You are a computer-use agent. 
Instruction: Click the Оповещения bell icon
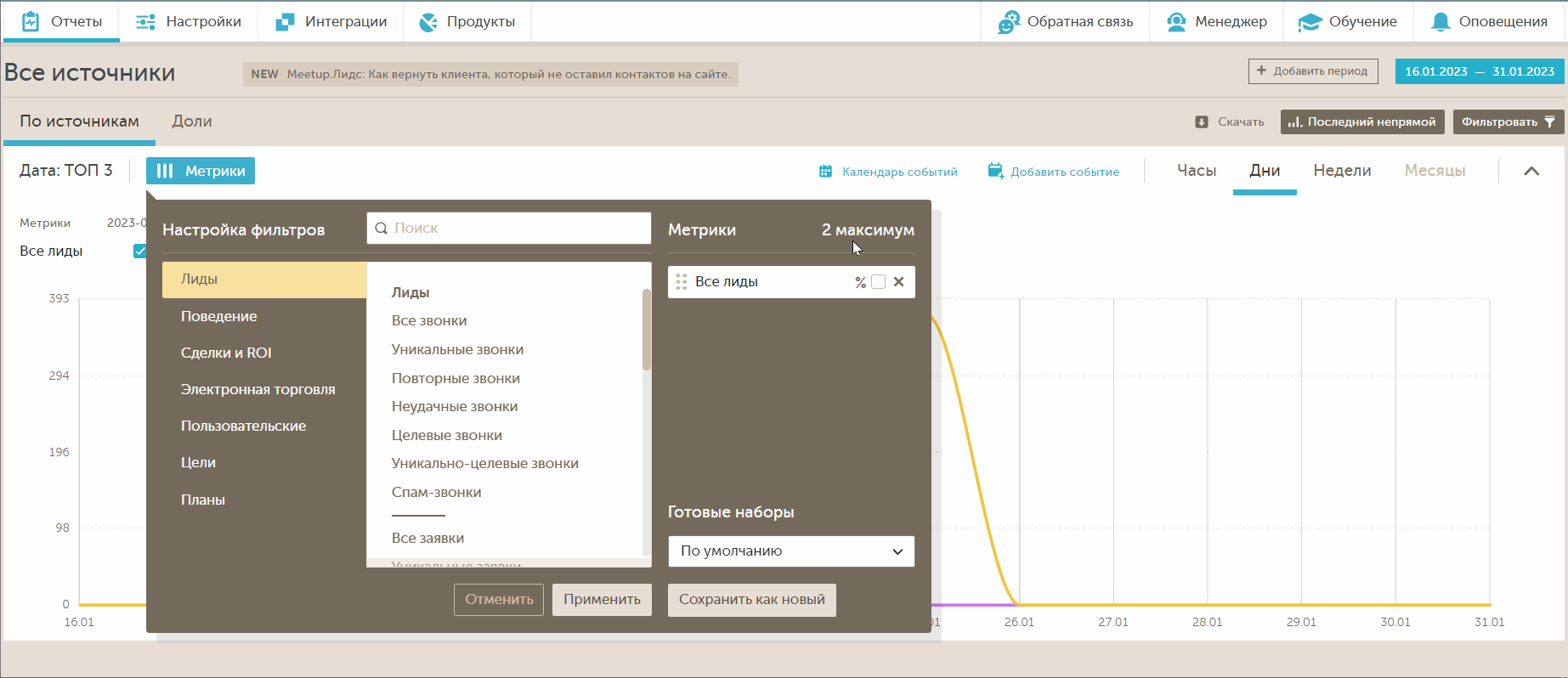[x=1441, y=22]
